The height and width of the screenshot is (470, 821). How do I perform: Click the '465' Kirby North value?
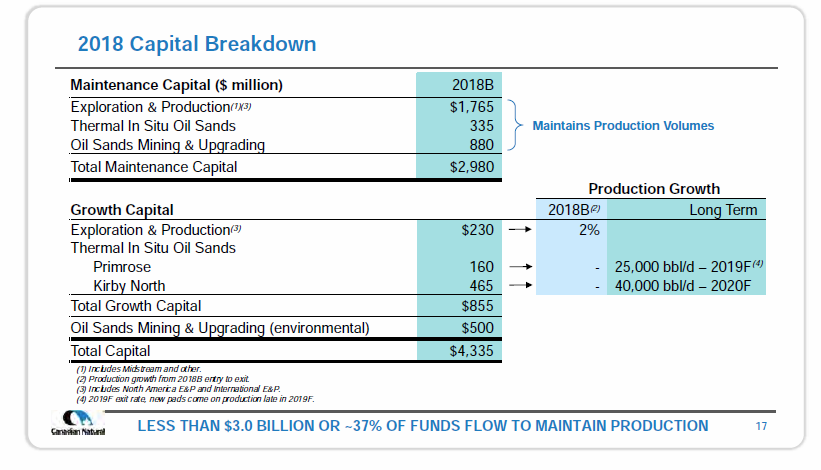coord(481,286)
